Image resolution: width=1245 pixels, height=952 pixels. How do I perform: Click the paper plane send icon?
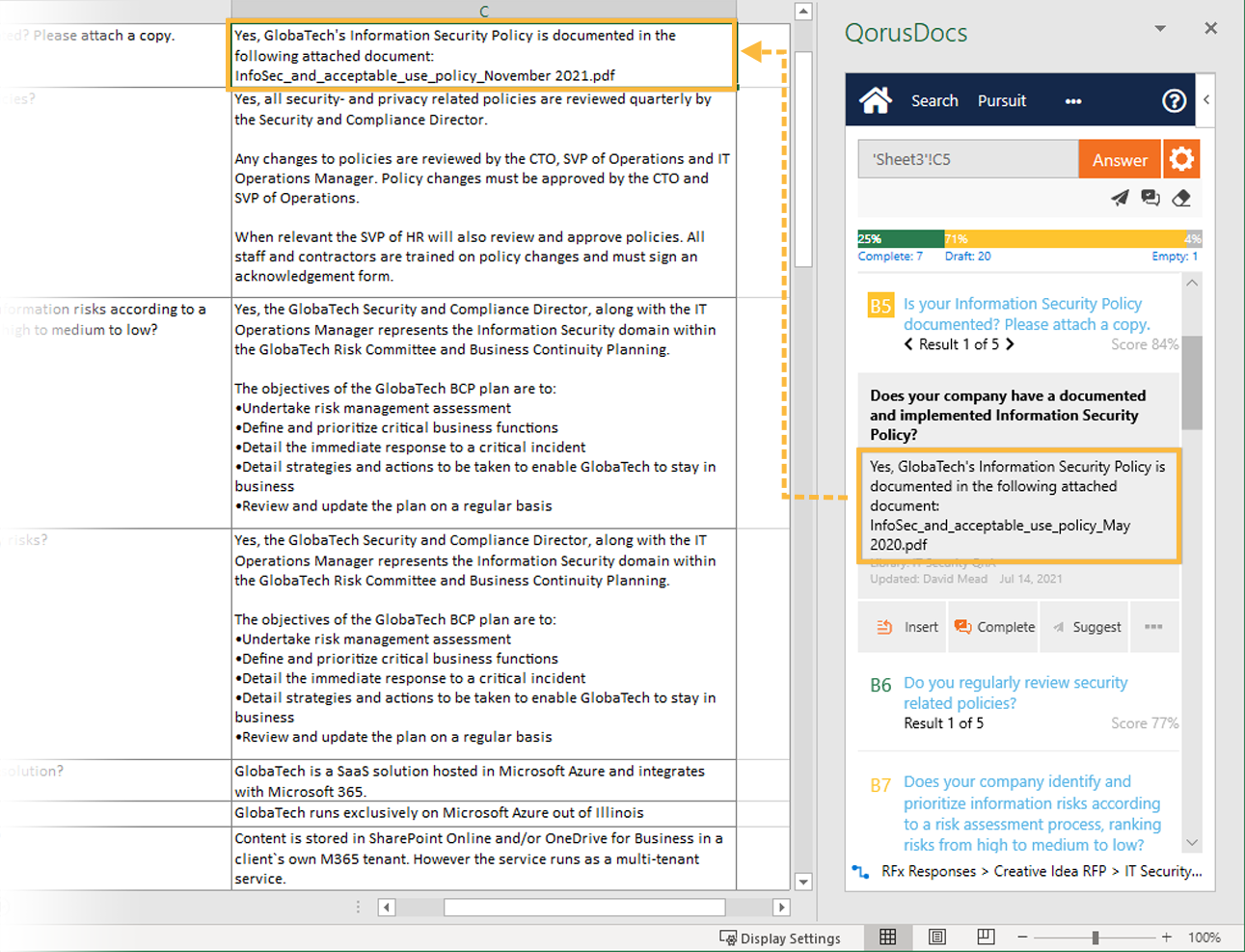coord(1119,198)
